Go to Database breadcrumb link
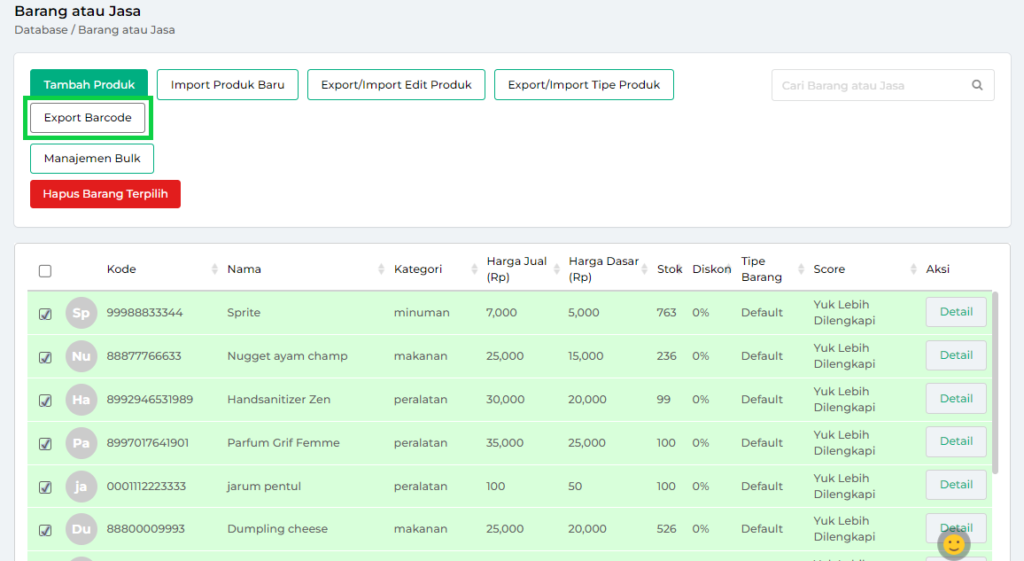 click(40, 30)
